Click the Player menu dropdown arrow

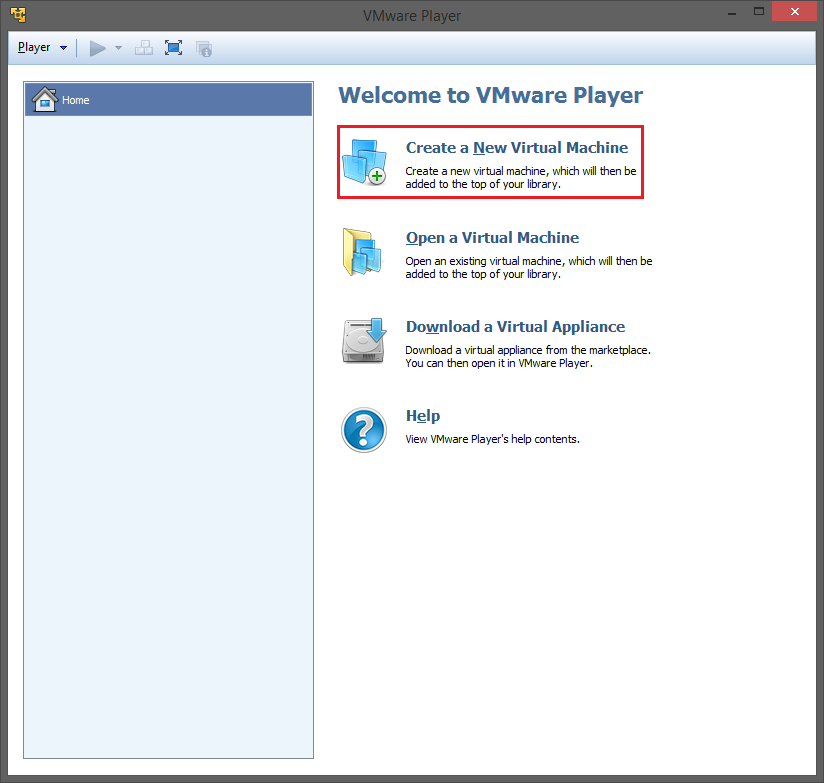(x=64, y=48)
